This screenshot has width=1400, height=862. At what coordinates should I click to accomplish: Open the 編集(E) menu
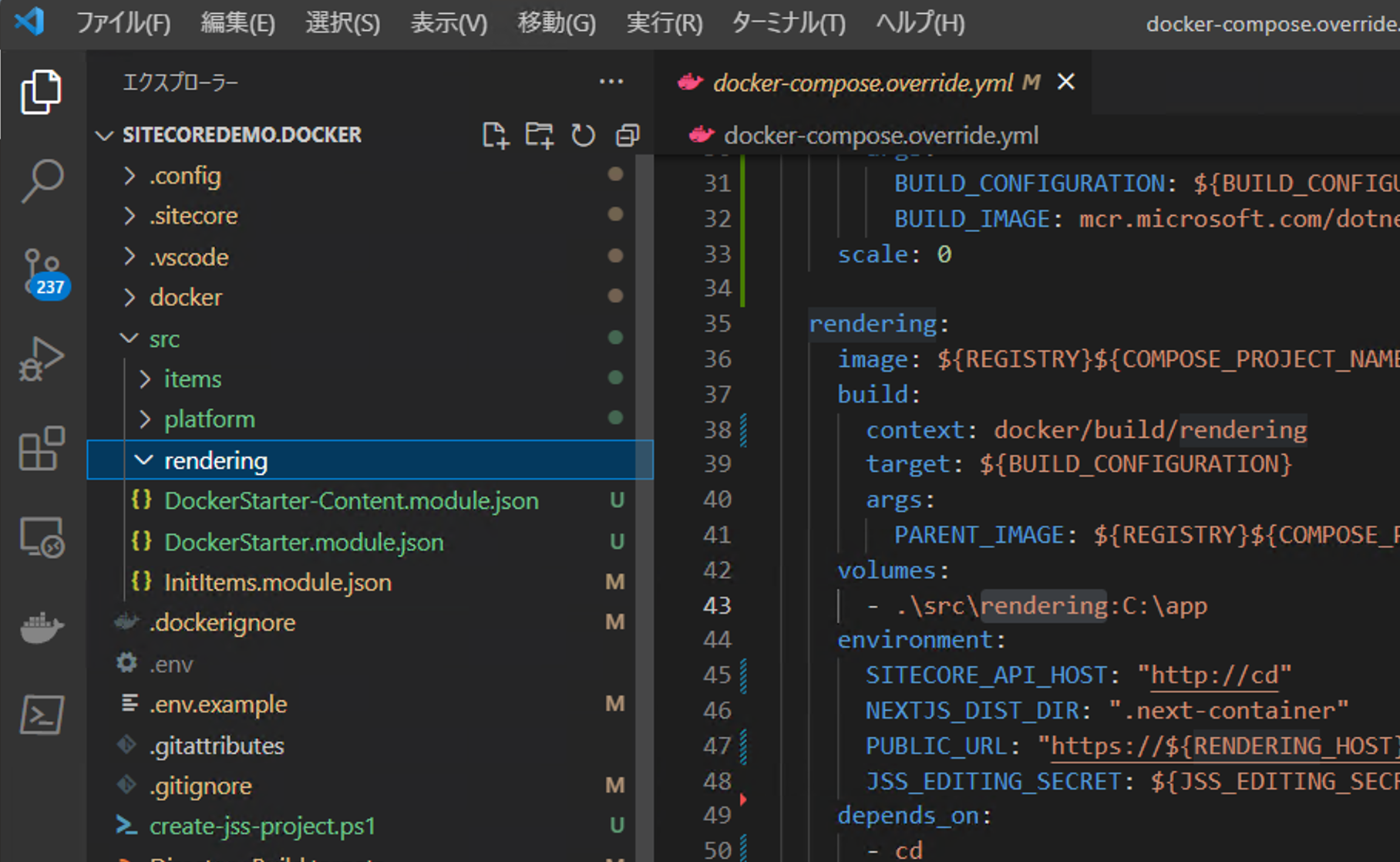pos(237,23)
